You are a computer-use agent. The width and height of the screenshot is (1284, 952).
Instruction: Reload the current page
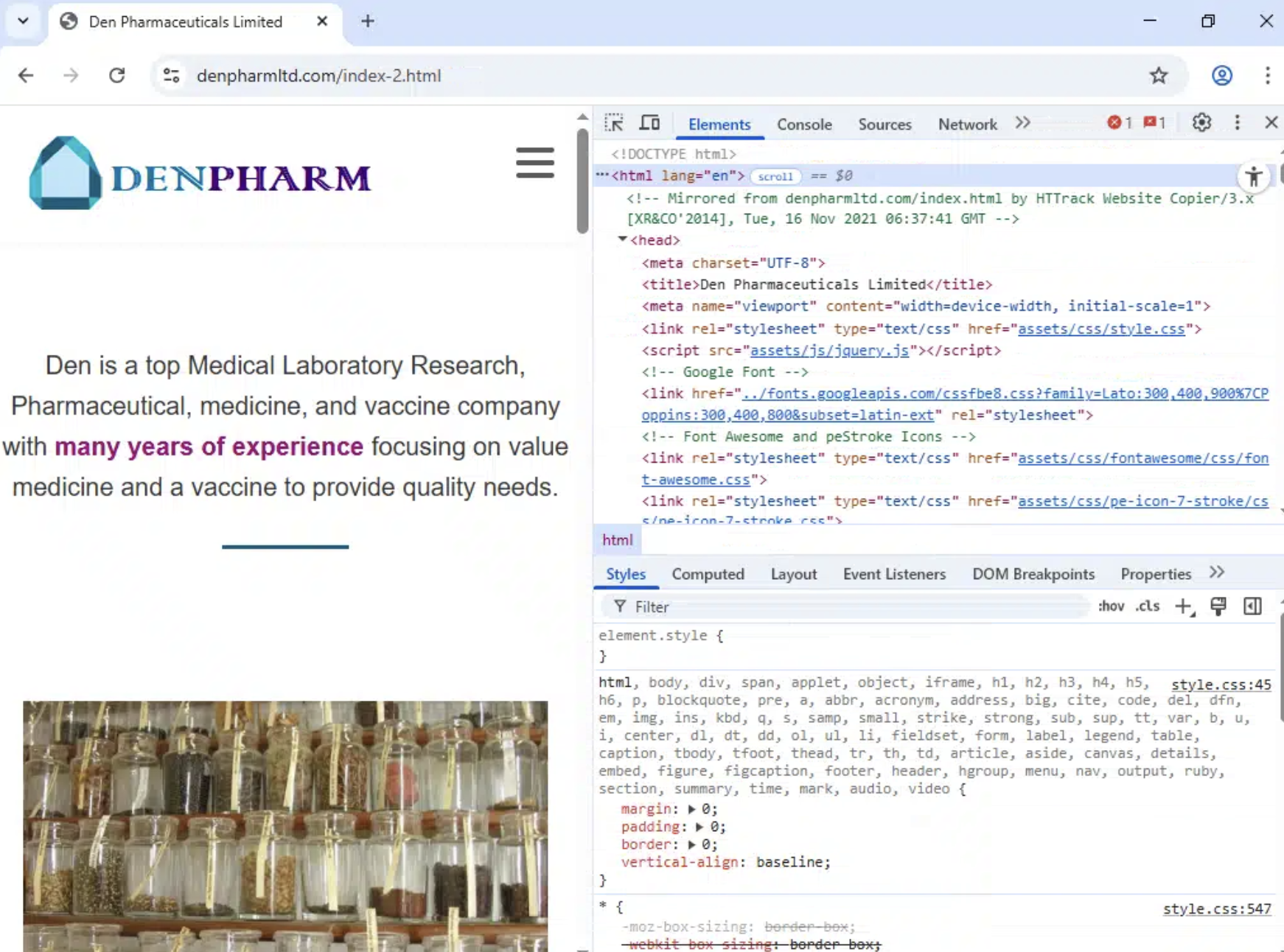[116, 75]
